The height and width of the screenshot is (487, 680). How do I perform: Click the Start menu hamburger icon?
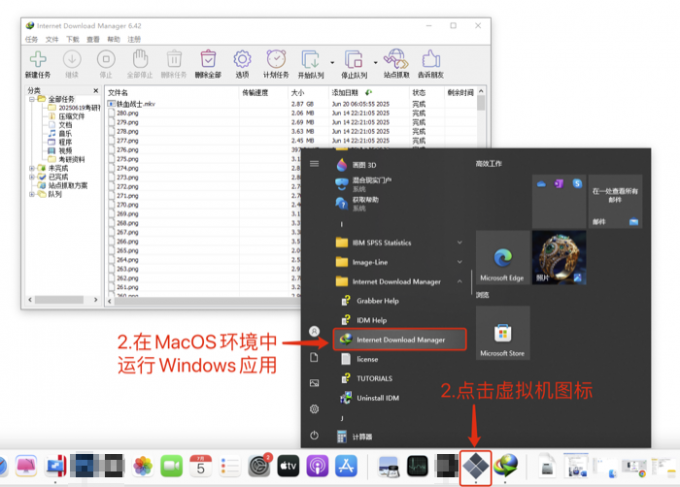coord(314,163)
